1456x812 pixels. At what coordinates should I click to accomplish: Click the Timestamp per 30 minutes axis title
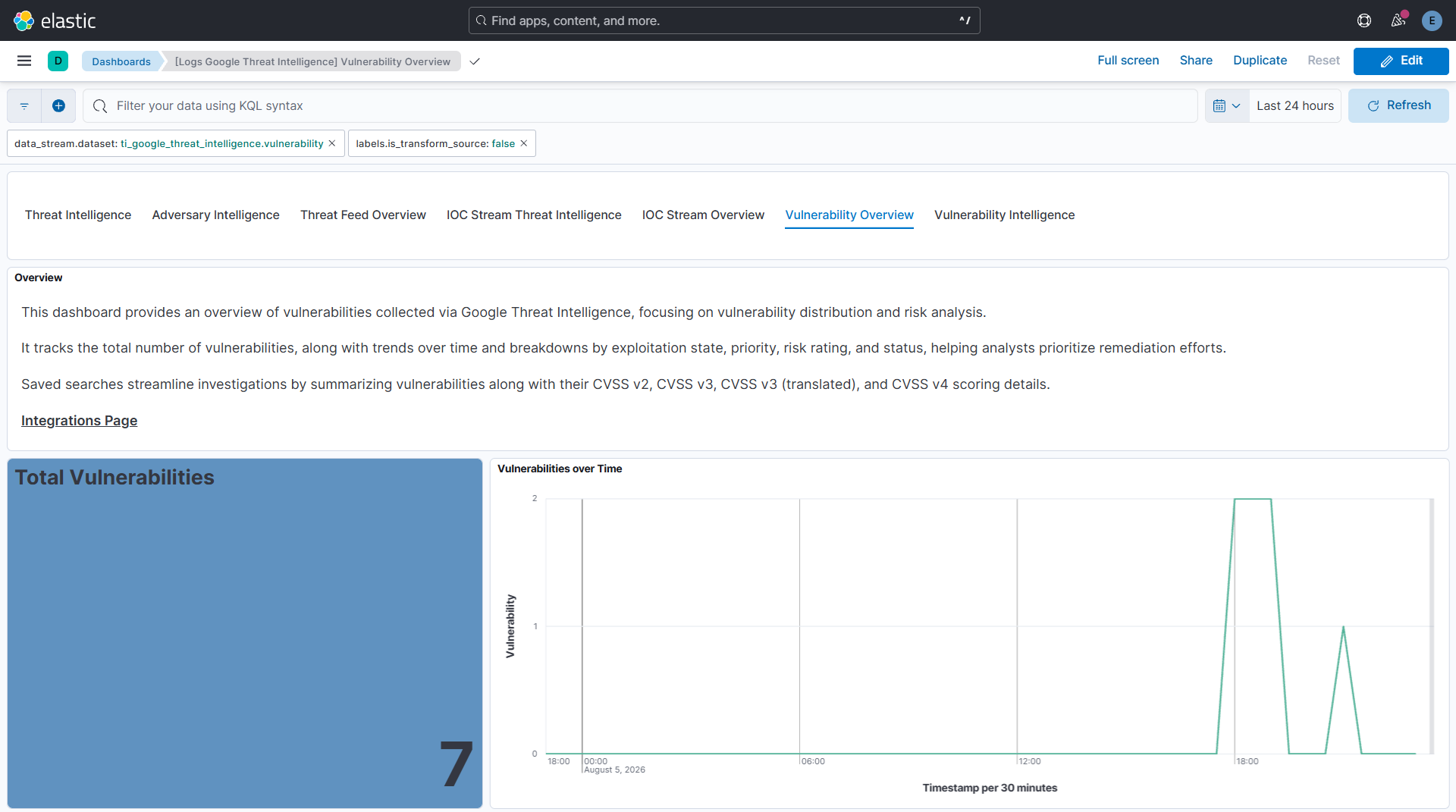coord(990,788)
